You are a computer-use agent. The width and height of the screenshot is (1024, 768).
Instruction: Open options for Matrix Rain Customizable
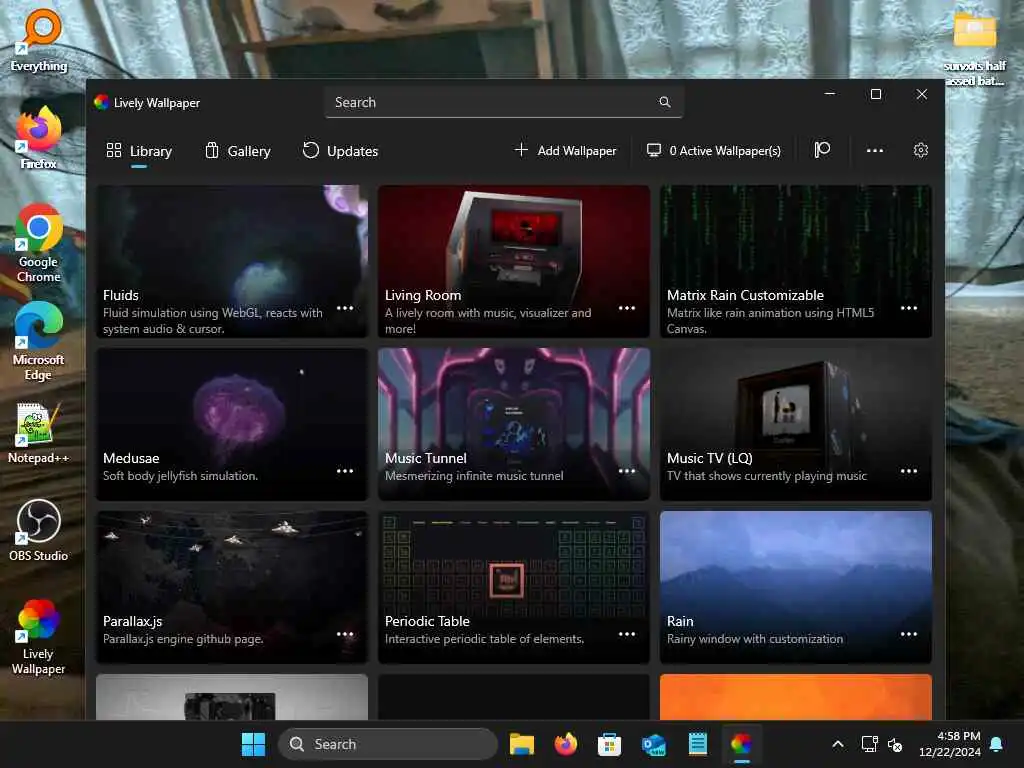click(909, 308)
